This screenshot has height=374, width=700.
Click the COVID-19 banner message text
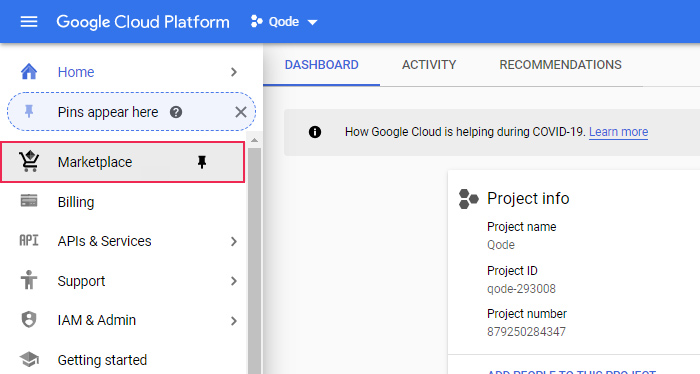tap(465, 132)
